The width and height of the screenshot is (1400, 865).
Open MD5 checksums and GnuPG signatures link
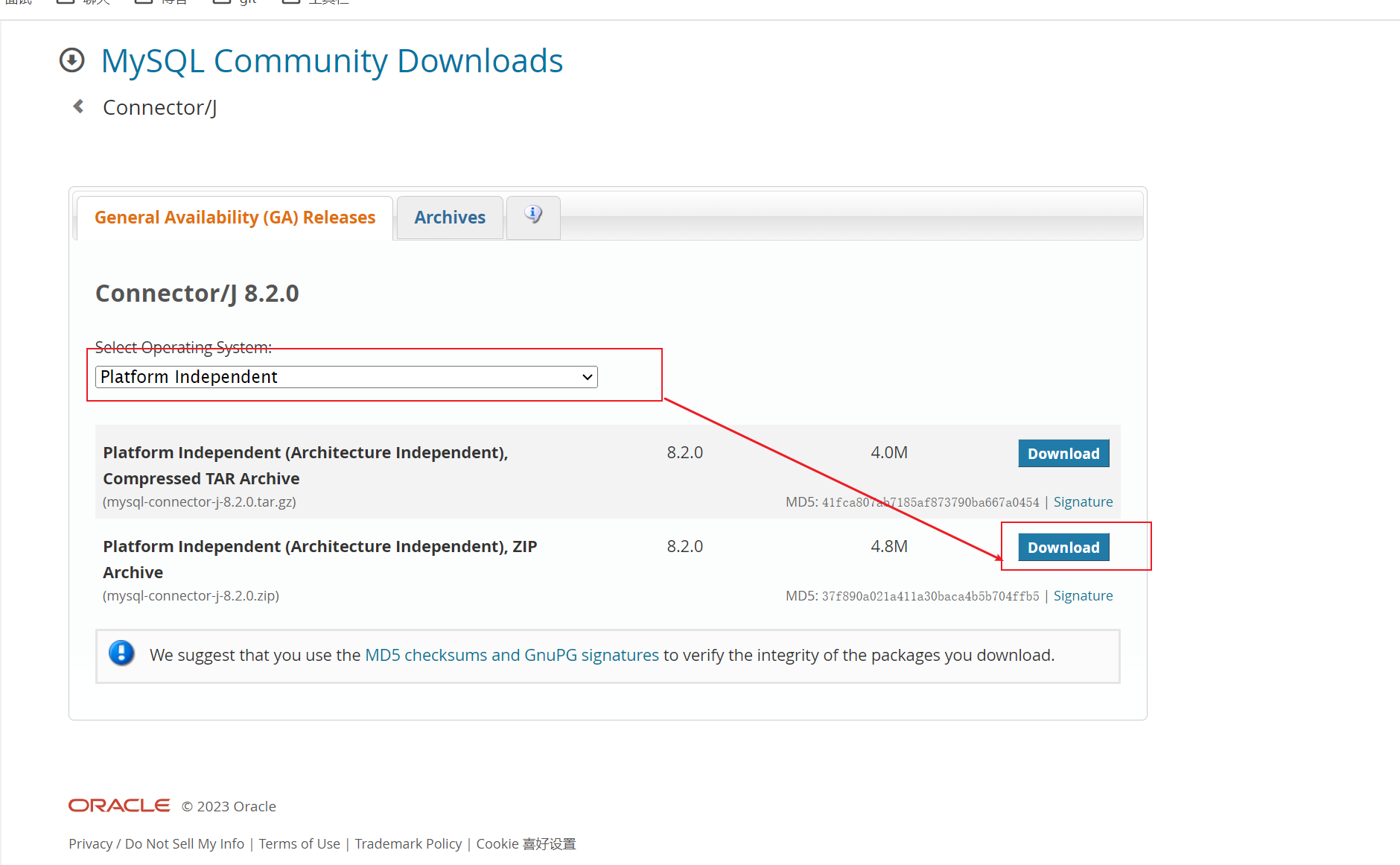512,655
